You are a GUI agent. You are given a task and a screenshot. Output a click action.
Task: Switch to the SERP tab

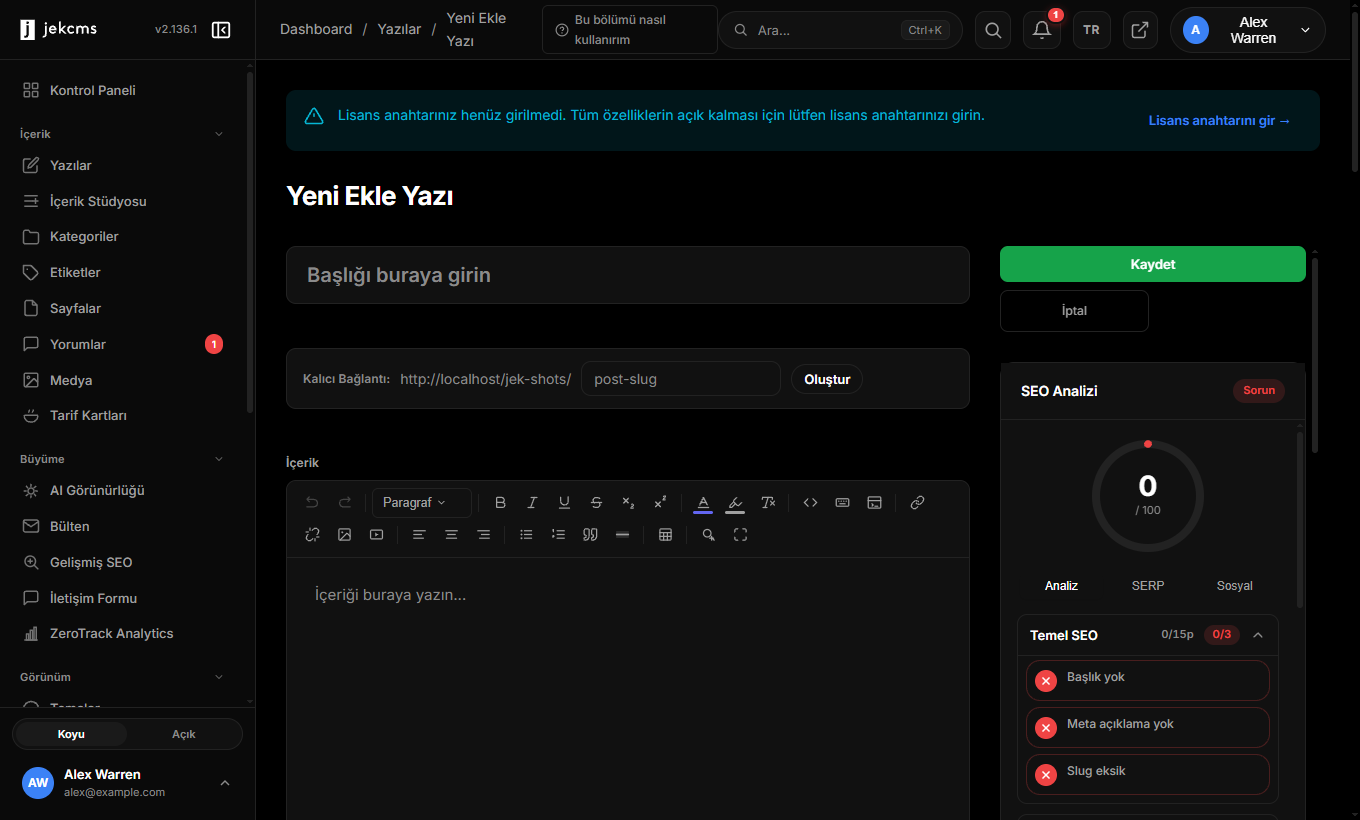(1148, 586)
